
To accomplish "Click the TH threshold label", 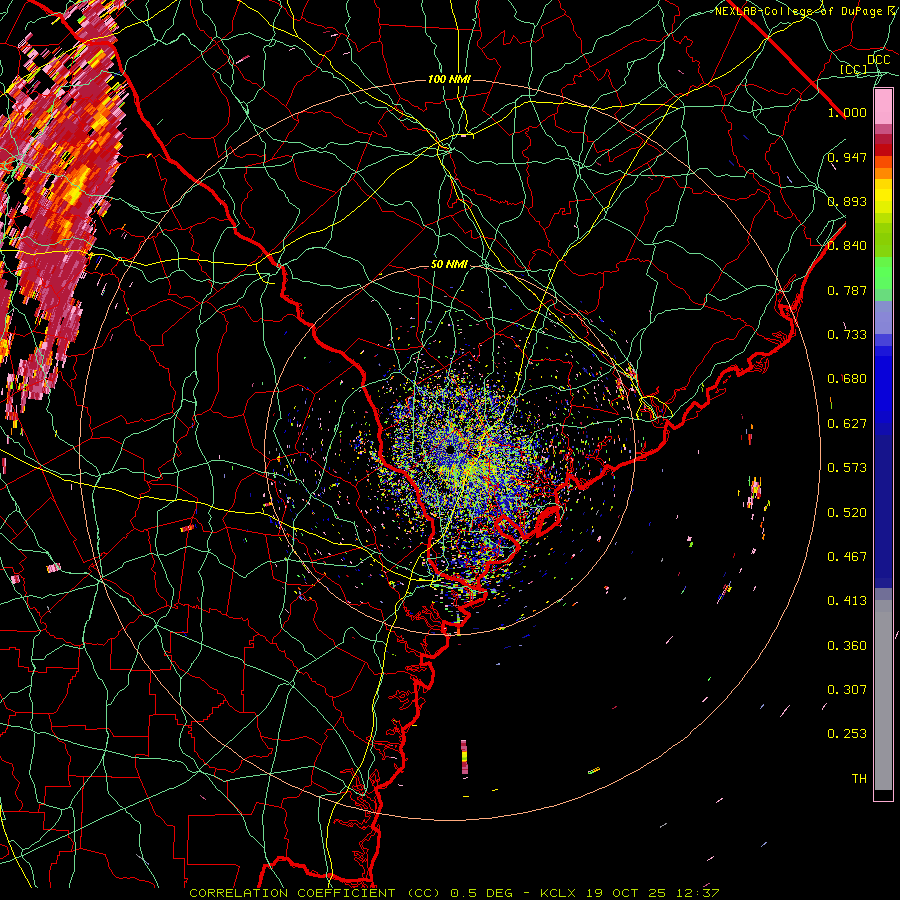I will click(859, 779).
